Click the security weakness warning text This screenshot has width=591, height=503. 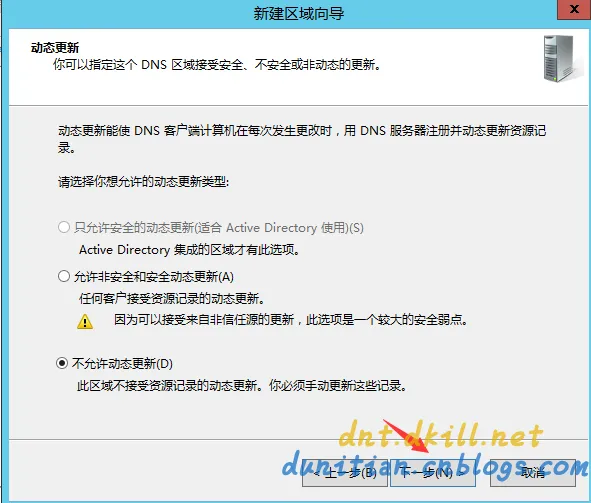[x=291, y=320]
